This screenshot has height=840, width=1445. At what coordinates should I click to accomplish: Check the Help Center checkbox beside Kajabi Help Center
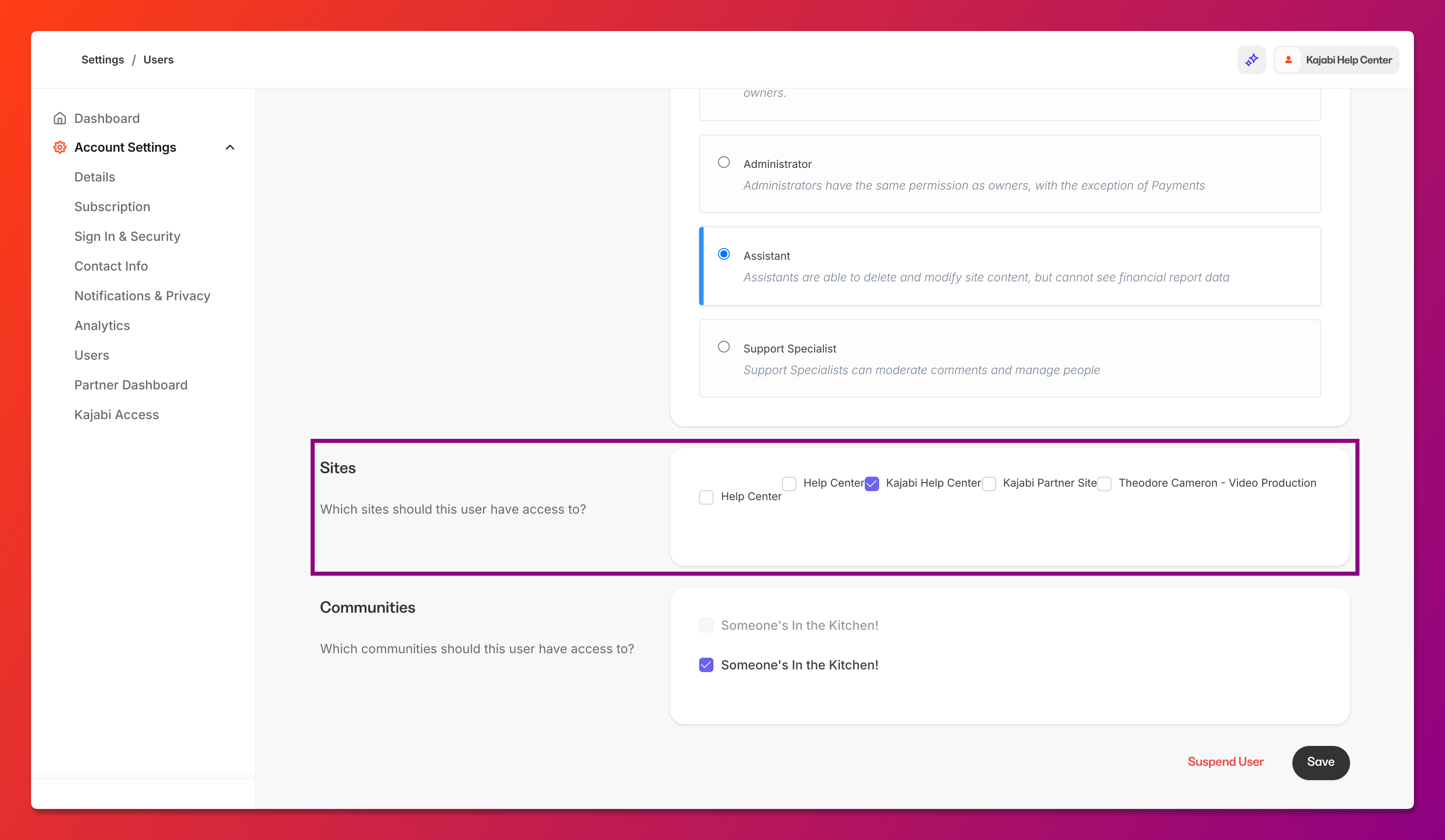[x=789, y=483]
